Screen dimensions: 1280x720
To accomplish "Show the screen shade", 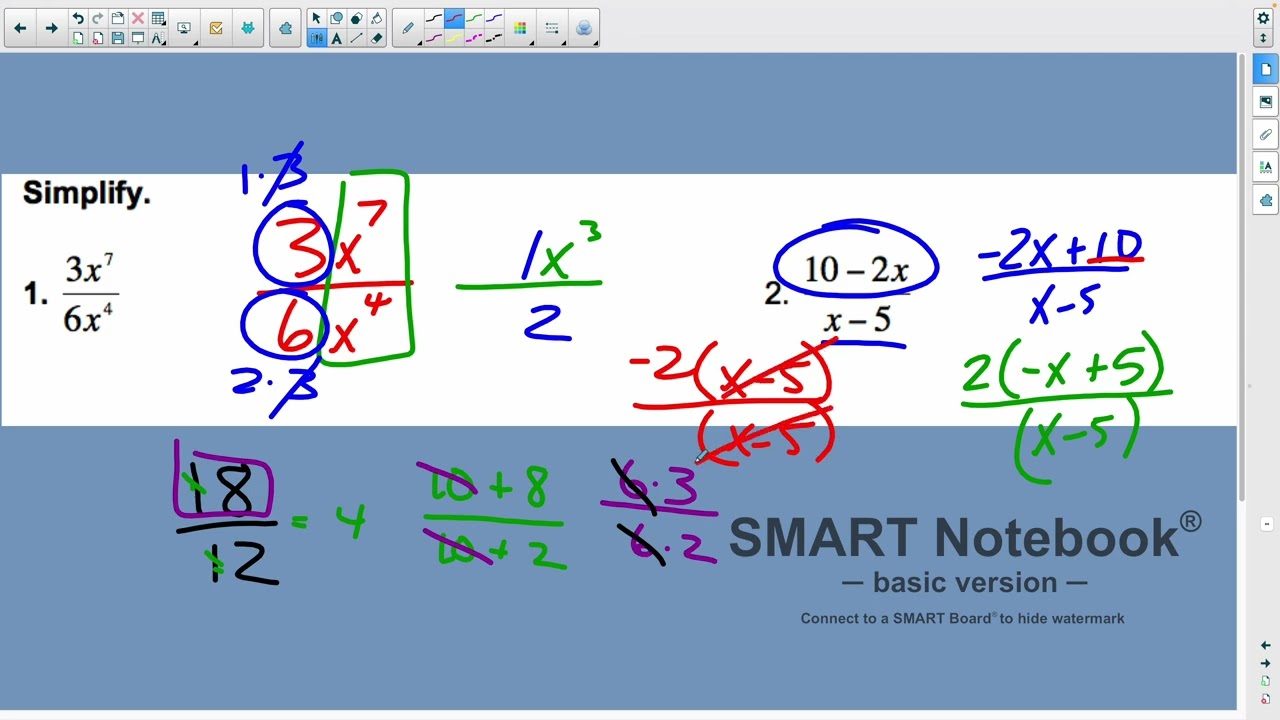I will coord(138,38).
